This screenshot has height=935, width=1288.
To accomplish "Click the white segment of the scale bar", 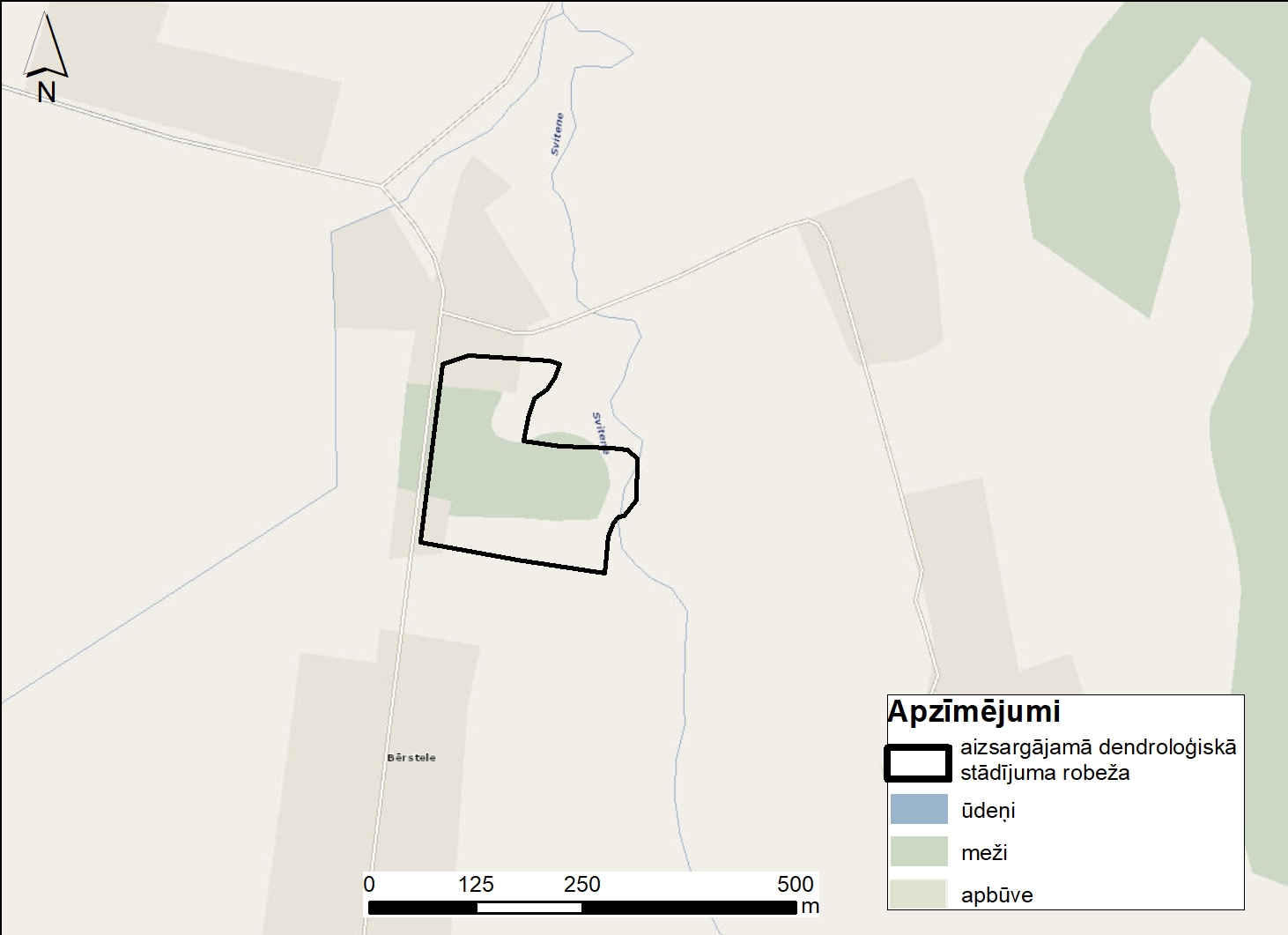I will (x=529, y=908).
